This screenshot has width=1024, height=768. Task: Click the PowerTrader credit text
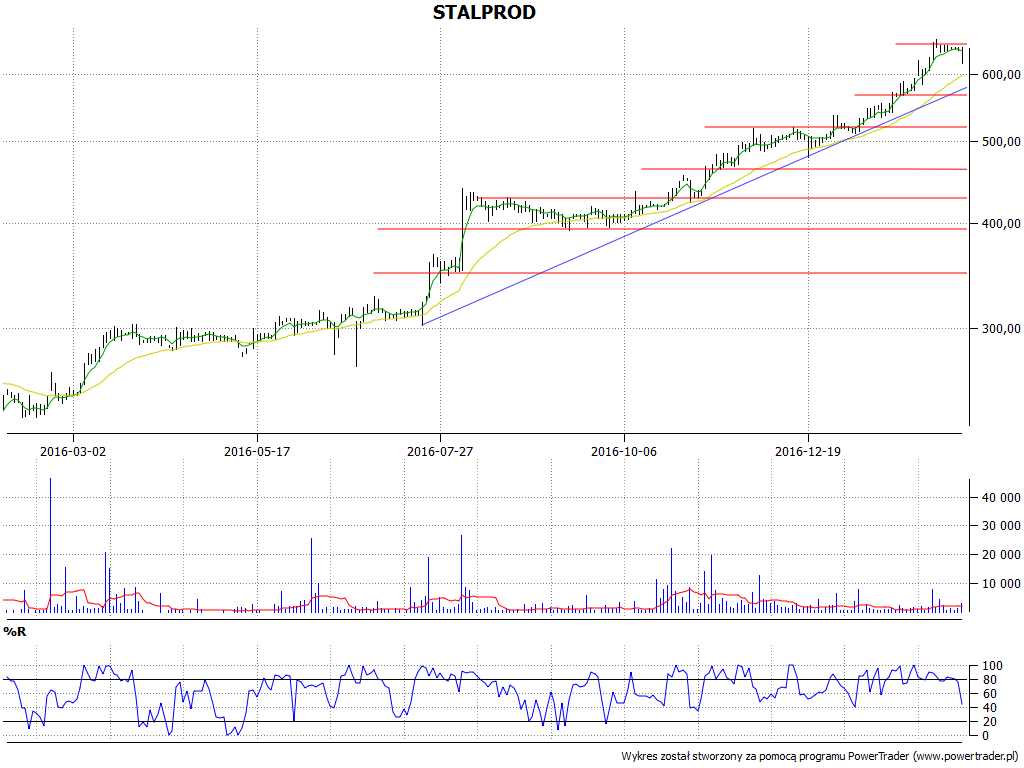(x=820, y=756)
